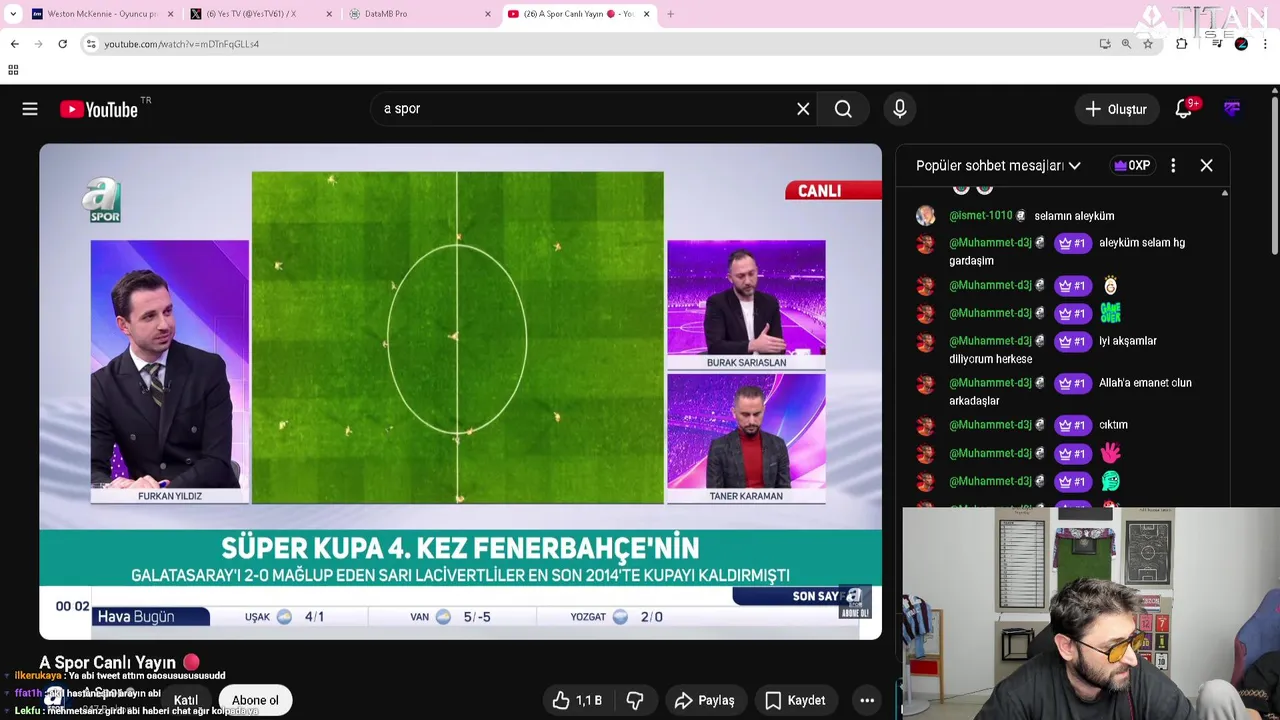Image resolution: width=1280 pixels, height=720 pixels.
Task: Click the Oluştur create button
Action: click(x=1116, y=109)
